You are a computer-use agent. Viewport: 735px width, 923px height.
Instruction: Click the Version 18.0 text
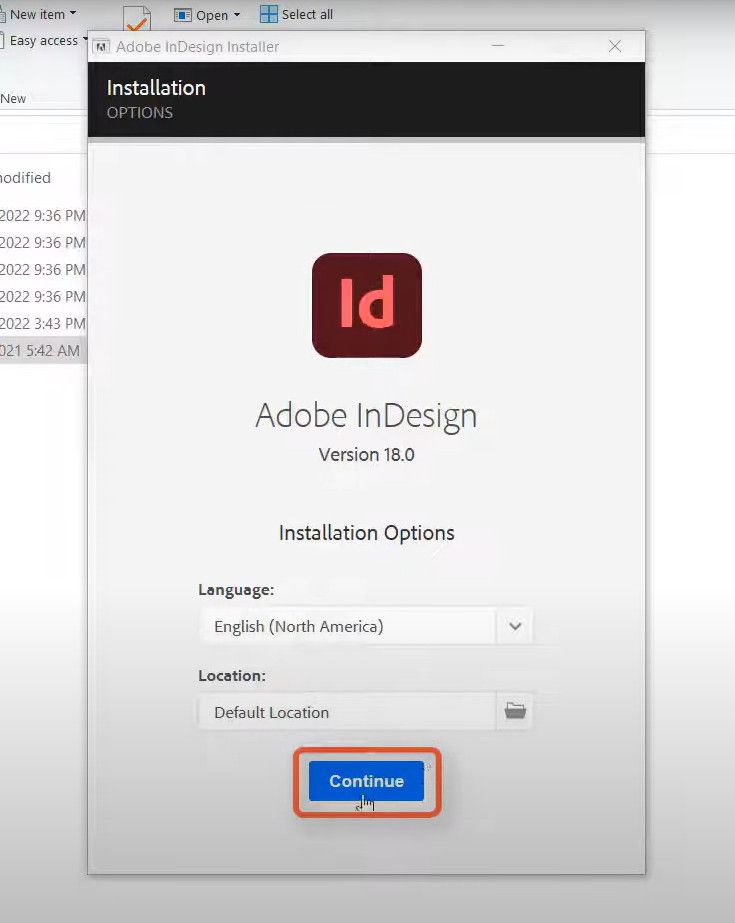(367, 454)
